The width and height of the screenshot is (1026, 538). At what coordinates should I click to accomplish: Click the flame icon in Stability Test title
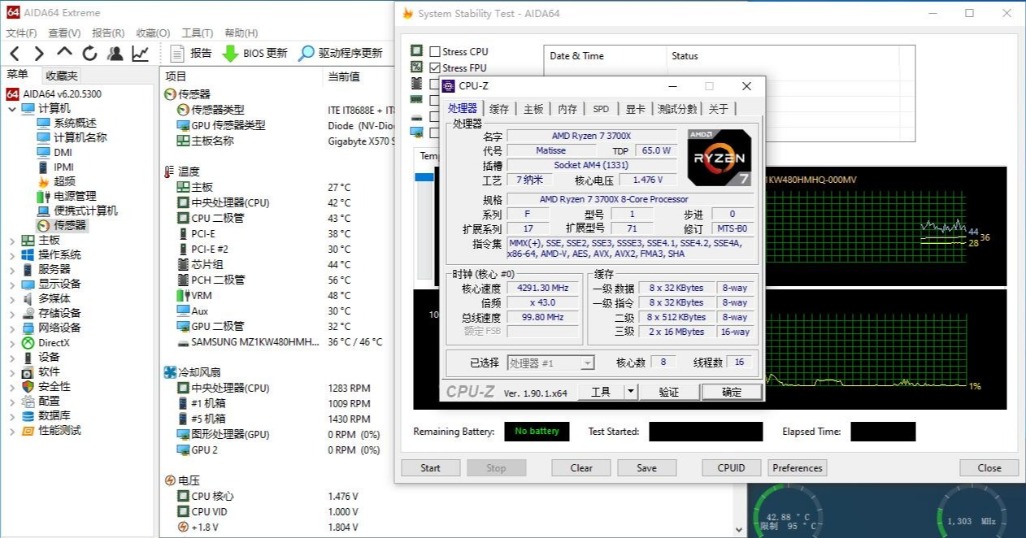pos(408,13)
